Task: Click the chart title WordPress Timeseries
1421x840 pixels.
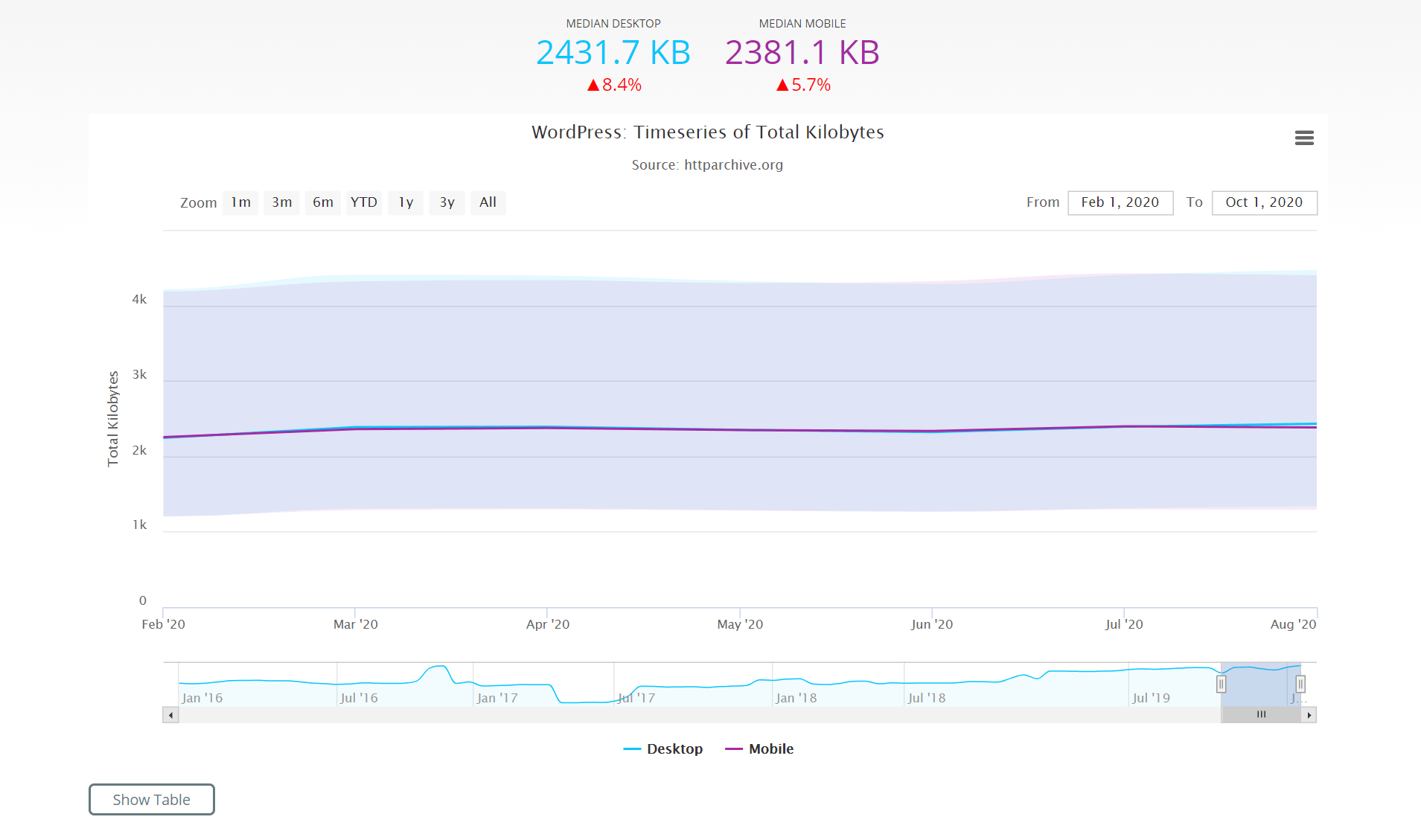Action: pos(707,132)
